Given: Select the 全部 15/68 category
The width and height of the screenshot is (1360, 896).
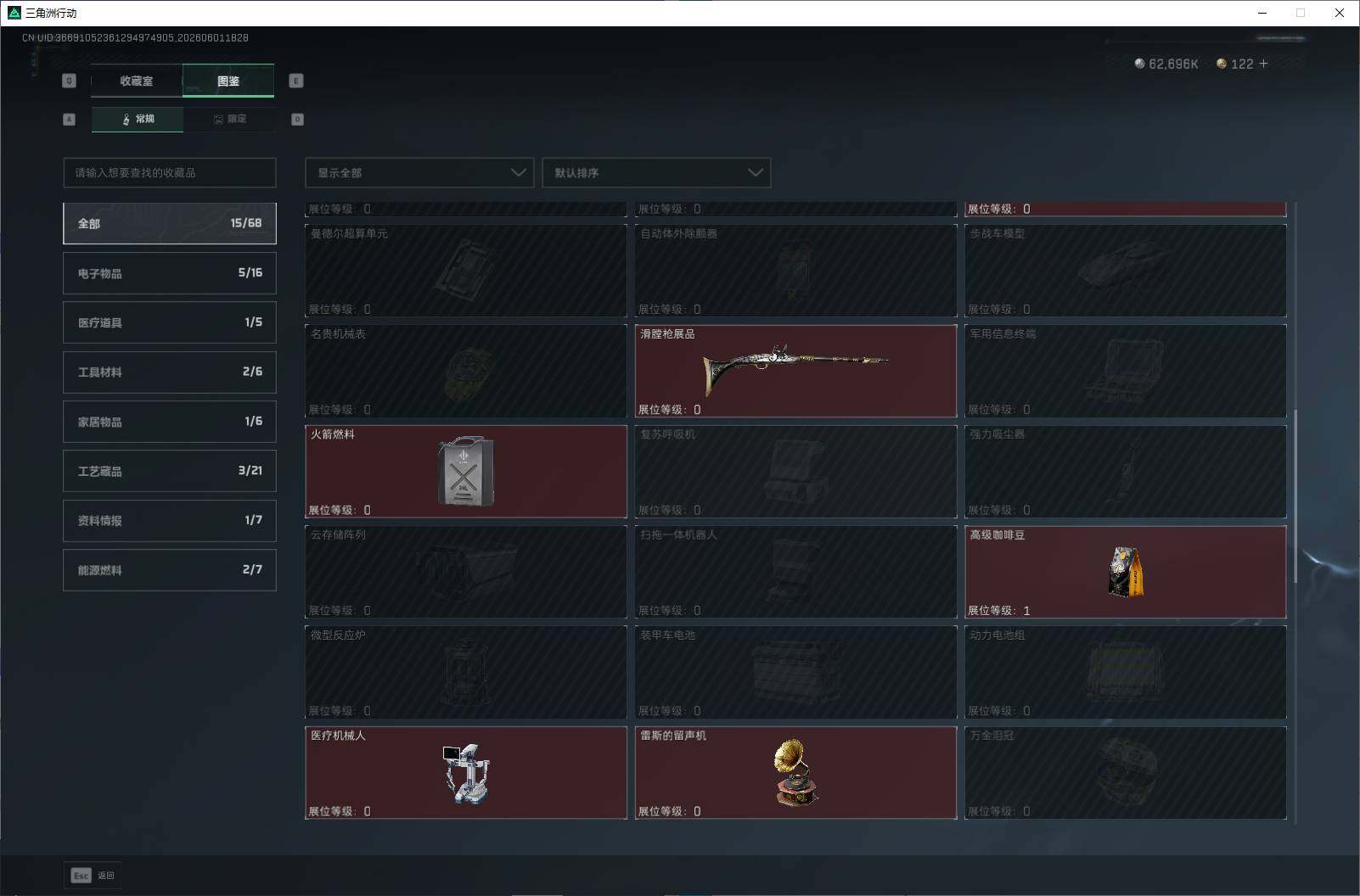Looking at the screenshot, I should coord(170,223).
